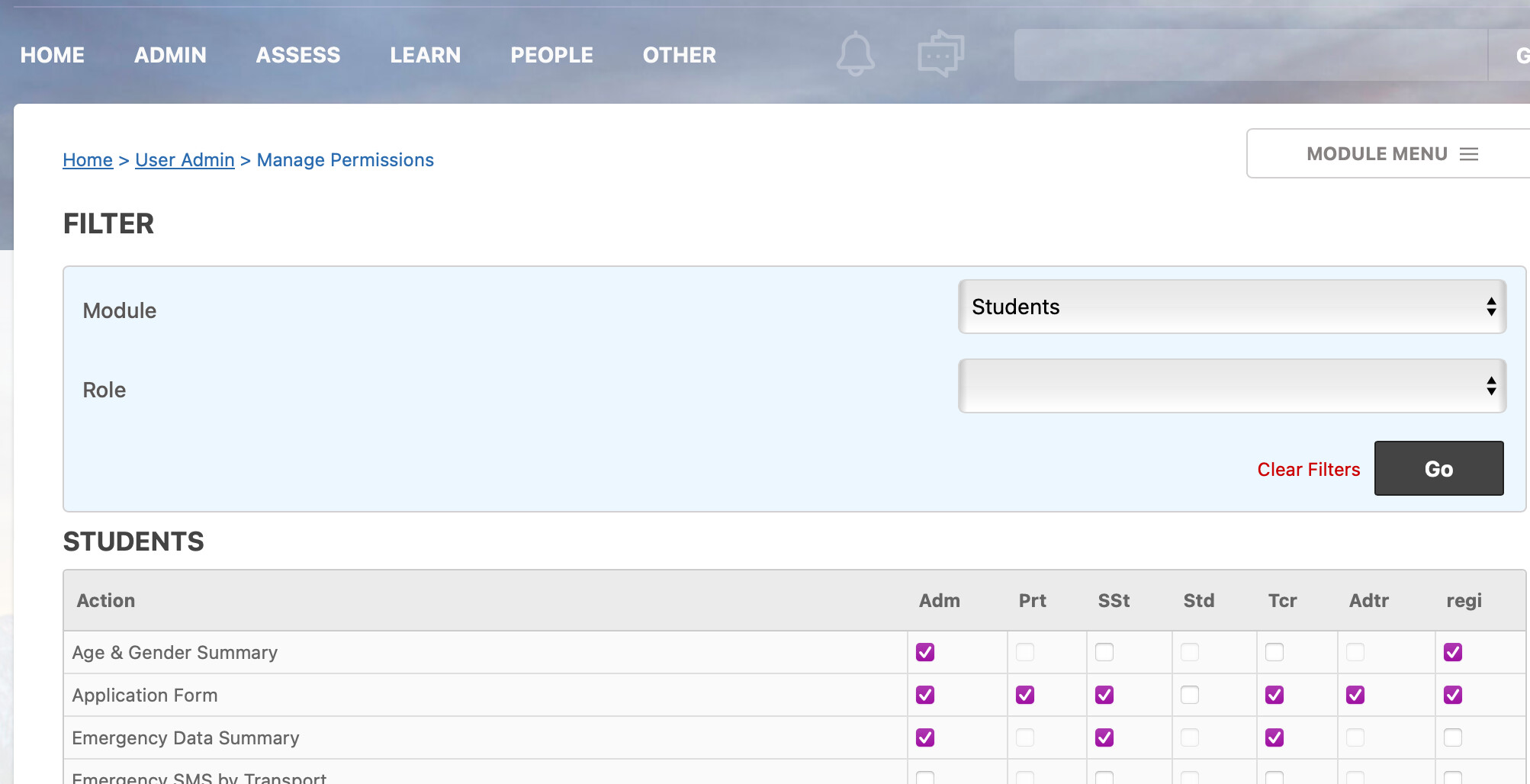
Task: Click the SSt column header
Action: (1114, 601)
